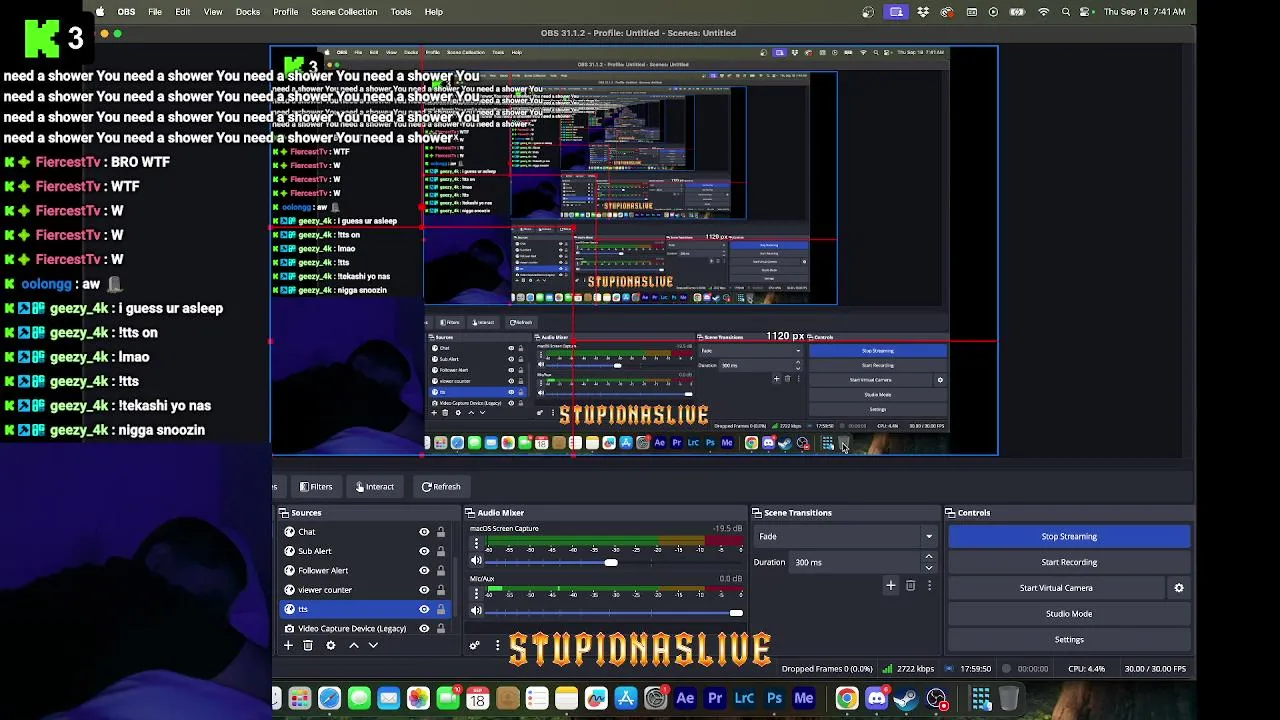The image size is (1280, 720).
Task: Hide the Follower Alert source
Action: pyautogui.click(x=424, y=571)
